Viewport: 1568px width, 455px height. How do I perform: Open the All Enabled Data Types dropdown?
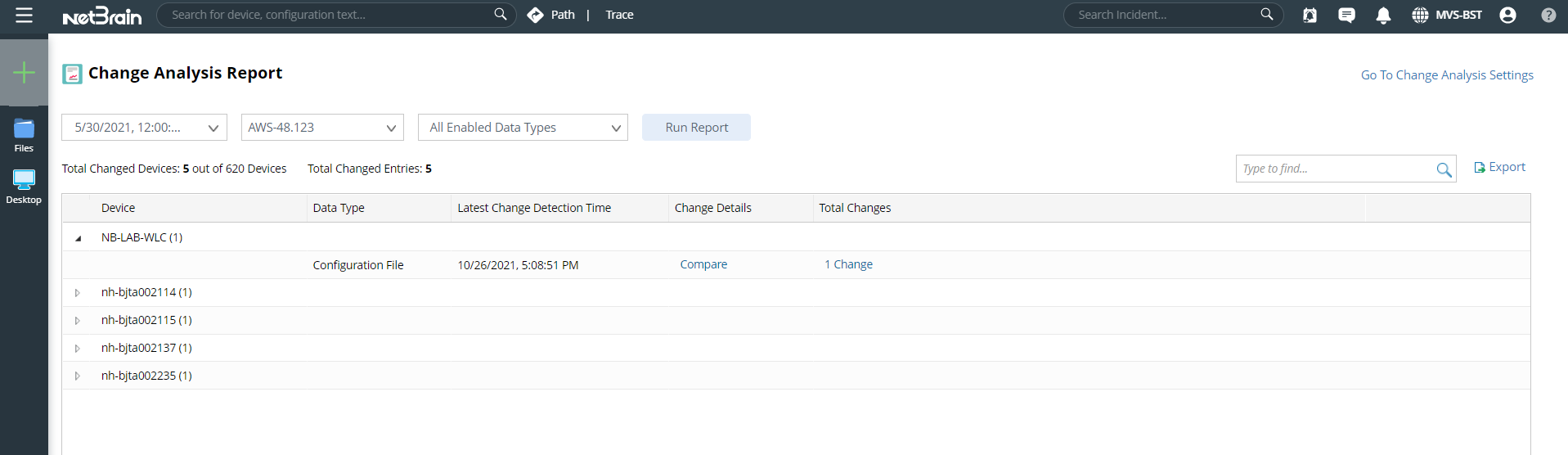[x=523, y=127]
